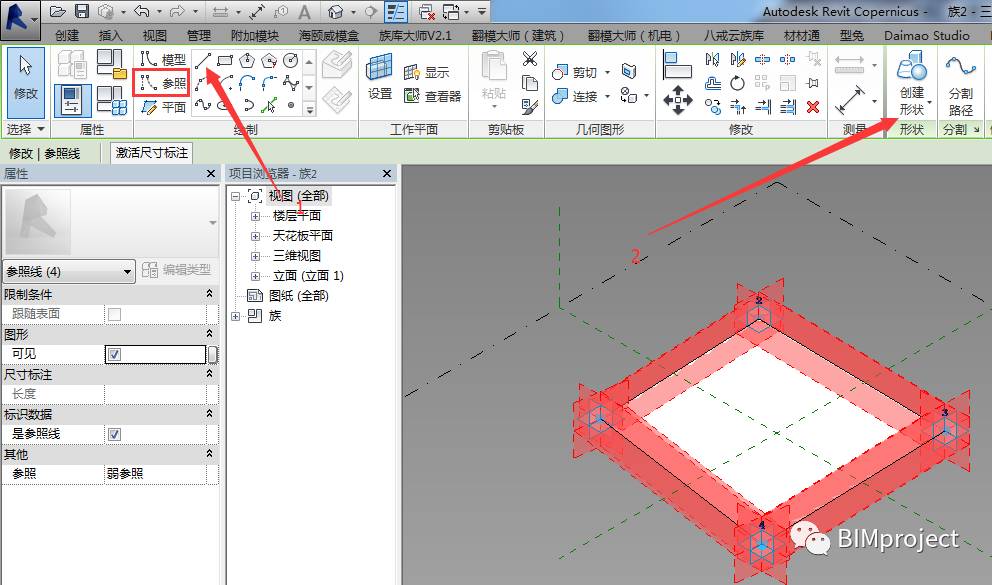Switch drawing mode to Model (模型) line
The width and height of the screenshot is (992, 585).
click(163, 59)
